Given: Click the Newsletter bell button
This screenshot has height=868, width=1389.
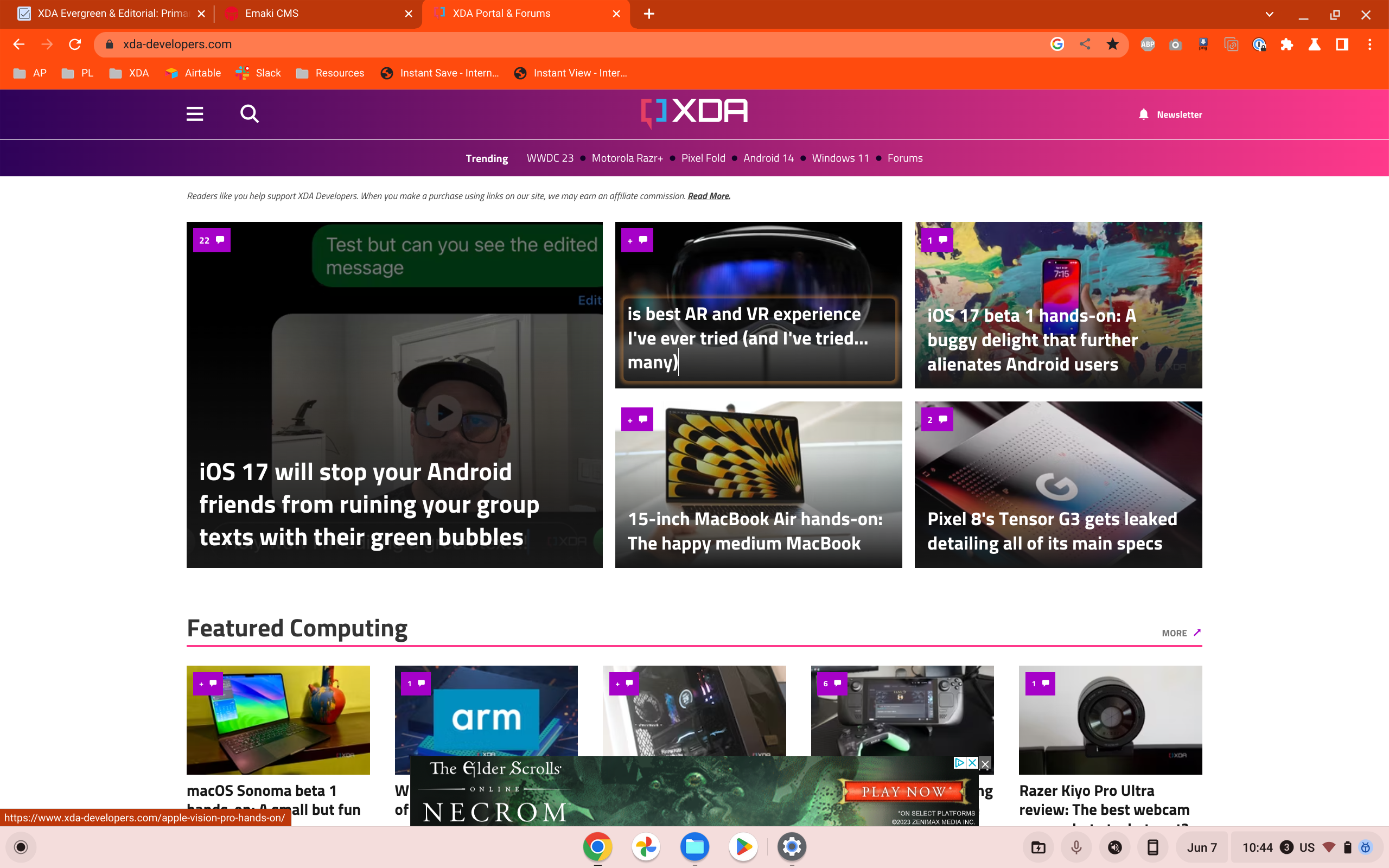Looking at the screenshot, I should [1170, 114].
